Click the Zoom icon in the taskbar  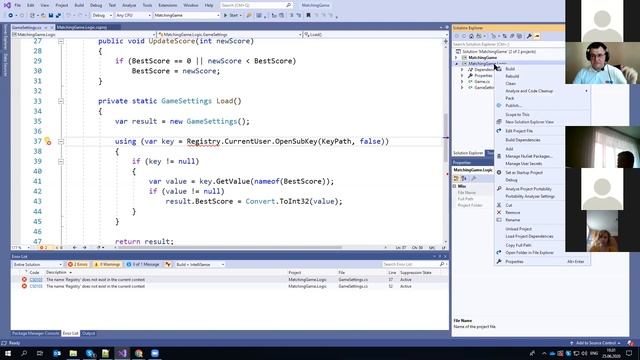[x=155, y=353]
